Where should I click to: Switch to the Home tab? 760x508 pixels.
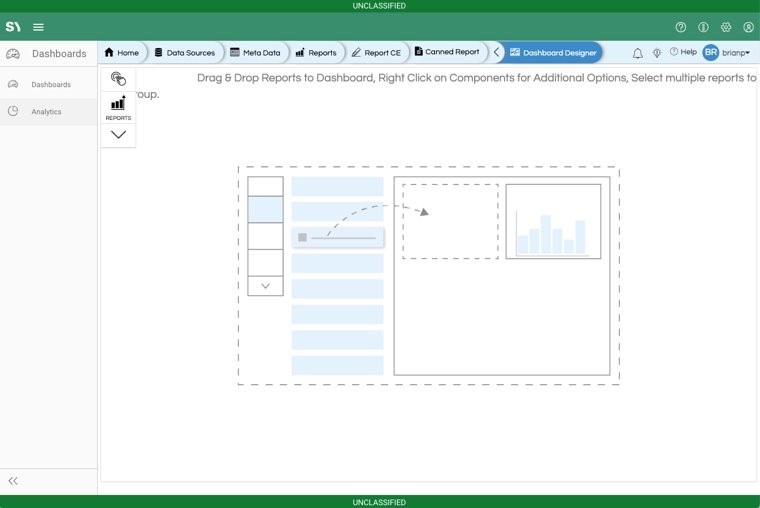click(x=122, y=53)
